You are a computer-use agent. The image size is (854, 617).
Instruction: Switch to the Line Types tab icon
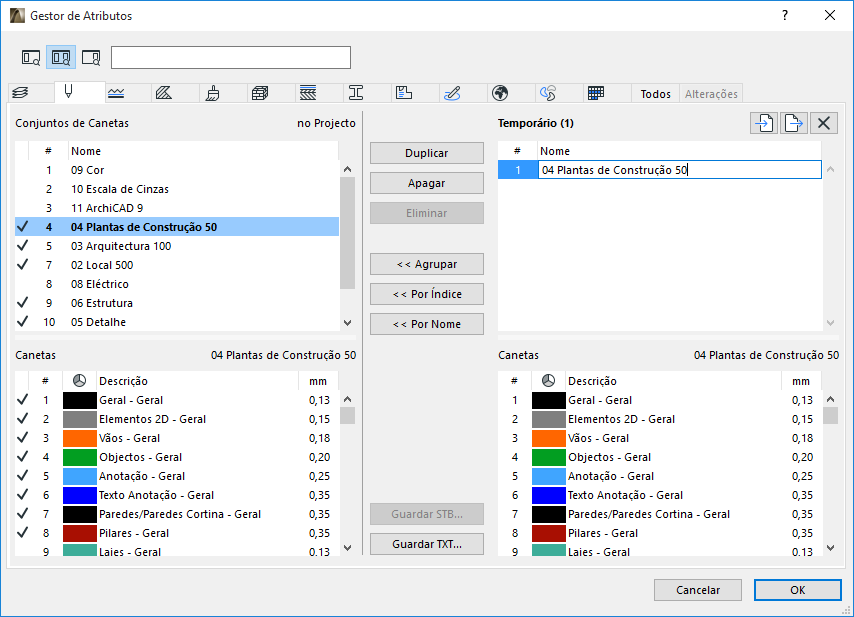(116, 93)
